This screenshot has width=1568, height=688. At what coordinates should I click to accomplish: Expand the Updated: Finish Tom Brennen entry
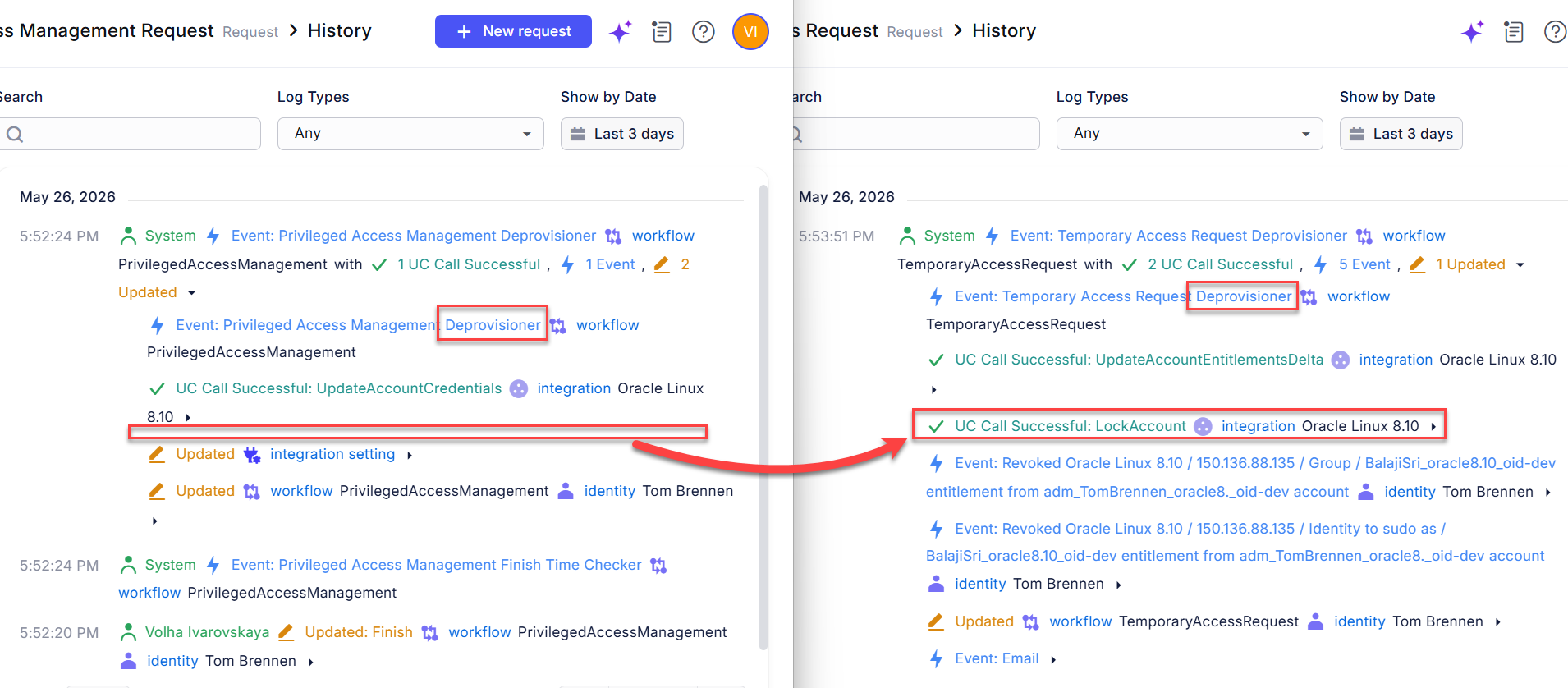click(x=310, y=663)
